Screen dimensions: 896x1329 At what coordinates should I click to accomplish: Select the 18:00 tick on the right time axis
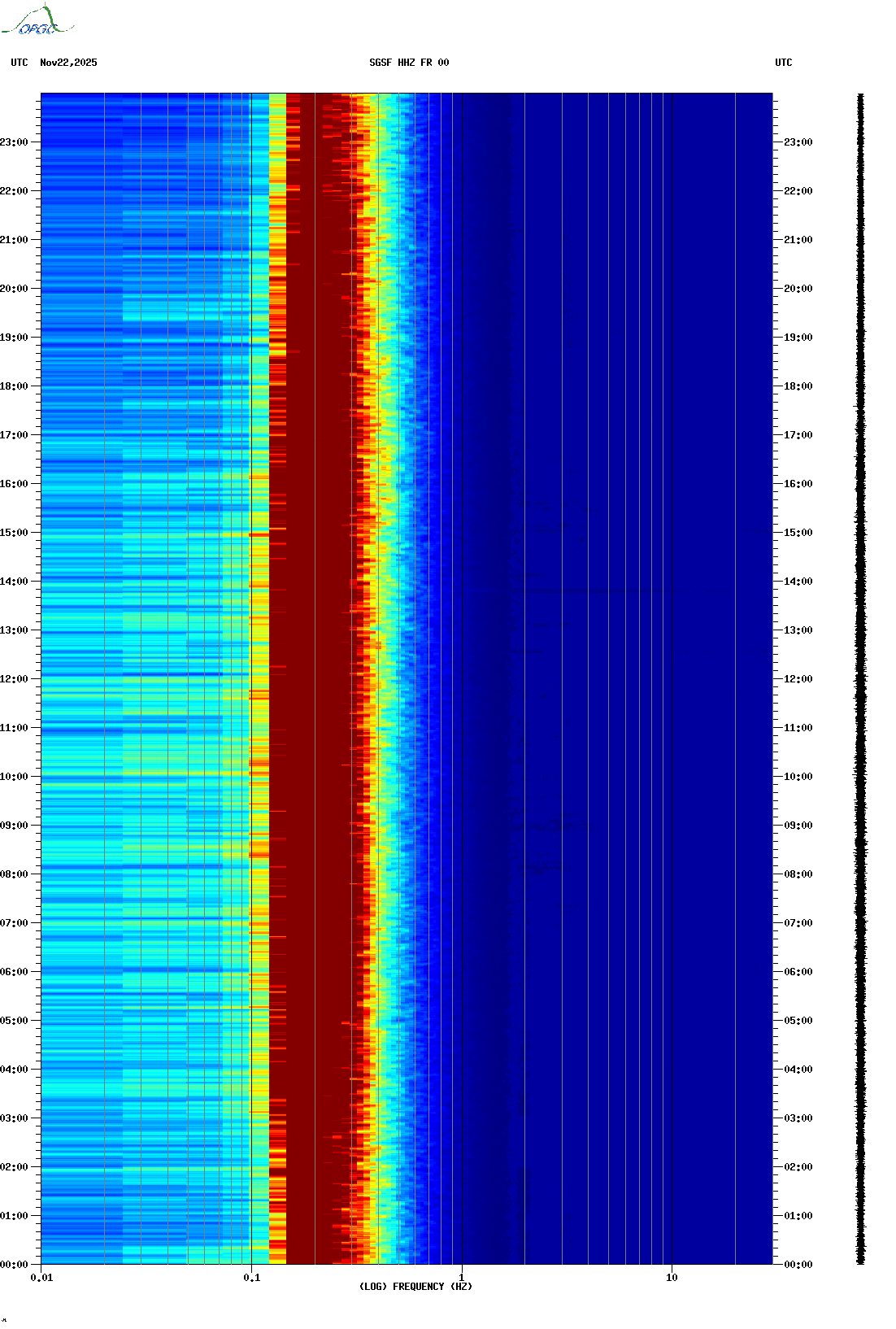tap(798, 386)
